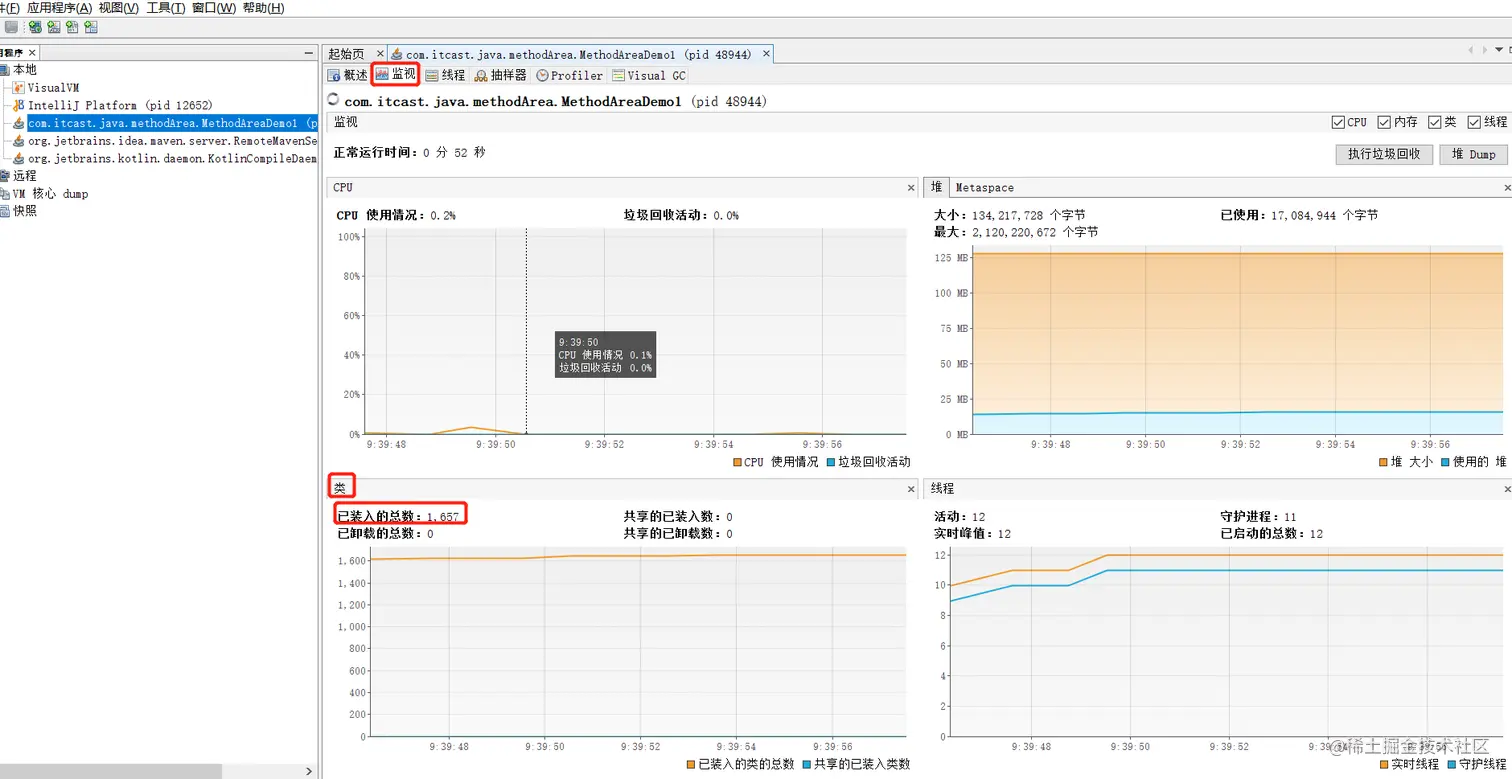
Task: Click the 已装入的总数: 1,657 label
Action: click(398, 516)
